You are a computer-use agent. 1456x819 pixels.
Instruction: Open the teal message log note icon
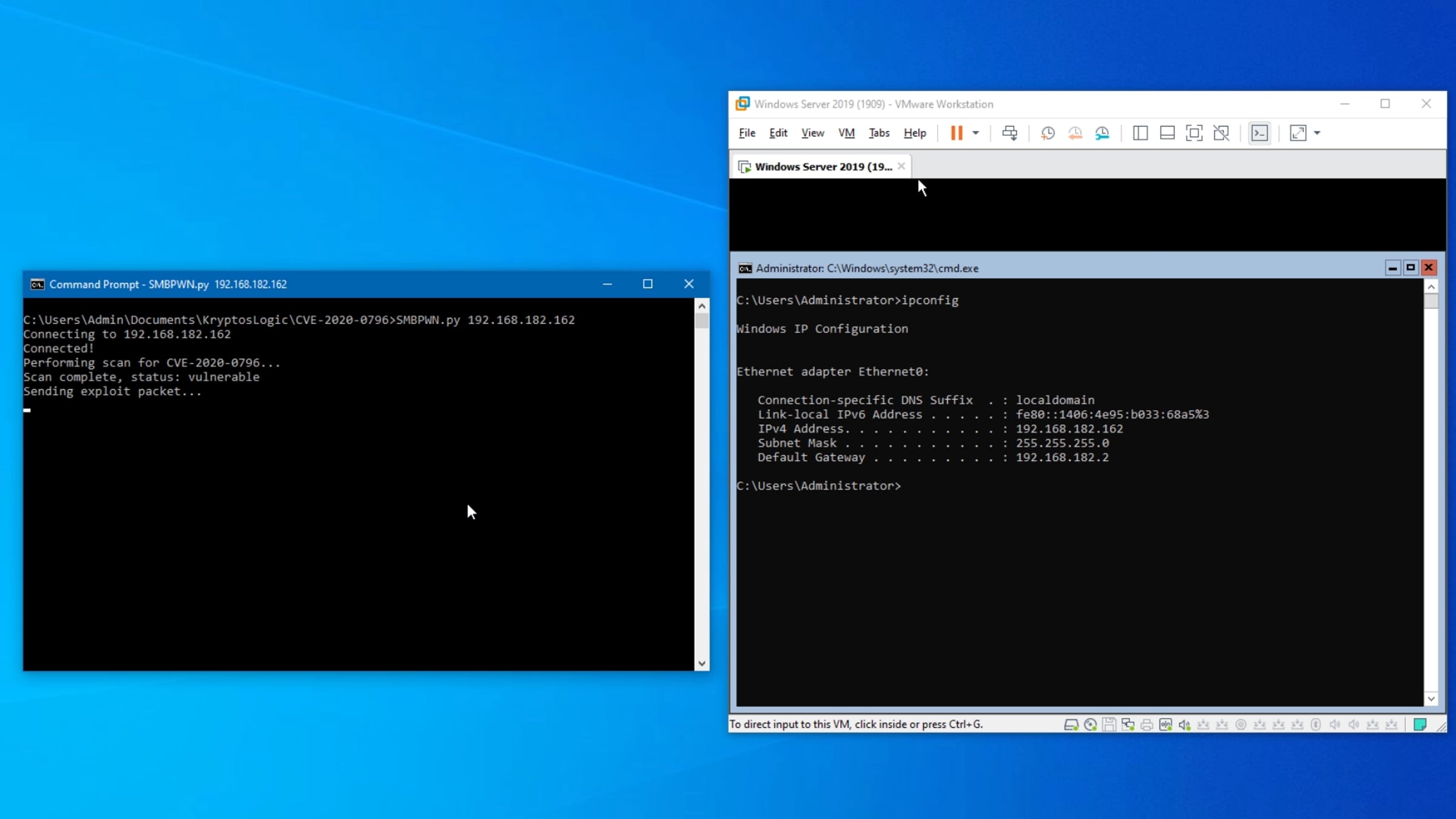[x=1420, y=724]
